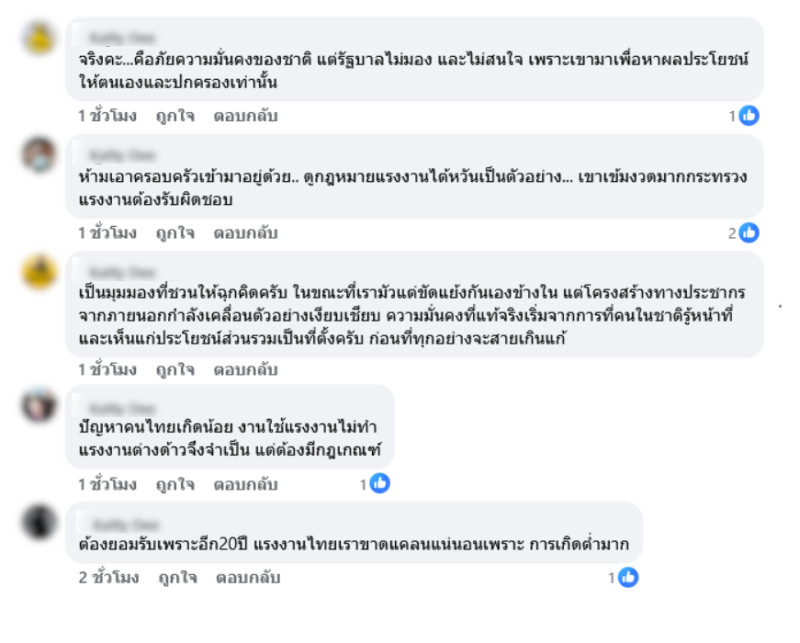Click like reaction icon on the last comment
800x643 pixels.
point(627,577)
